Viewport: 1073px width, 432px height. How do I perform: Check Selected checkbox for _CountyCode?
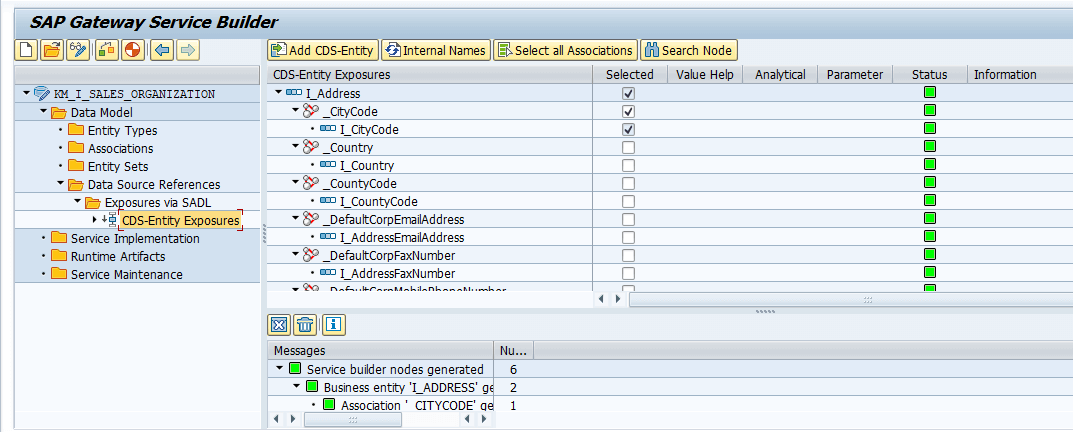(x=628, y=183)
